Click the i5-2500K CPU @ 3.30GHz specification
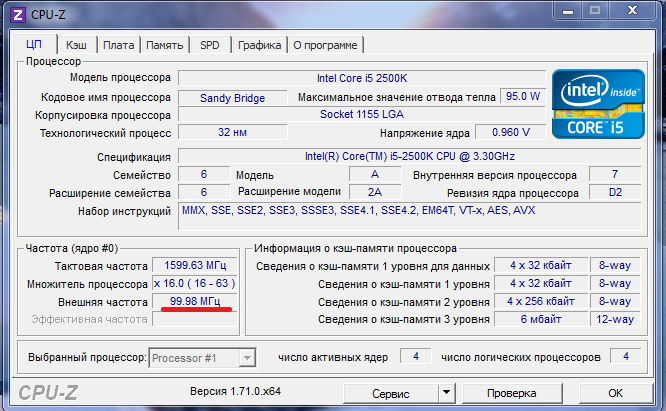 click(x=409, y=156)
